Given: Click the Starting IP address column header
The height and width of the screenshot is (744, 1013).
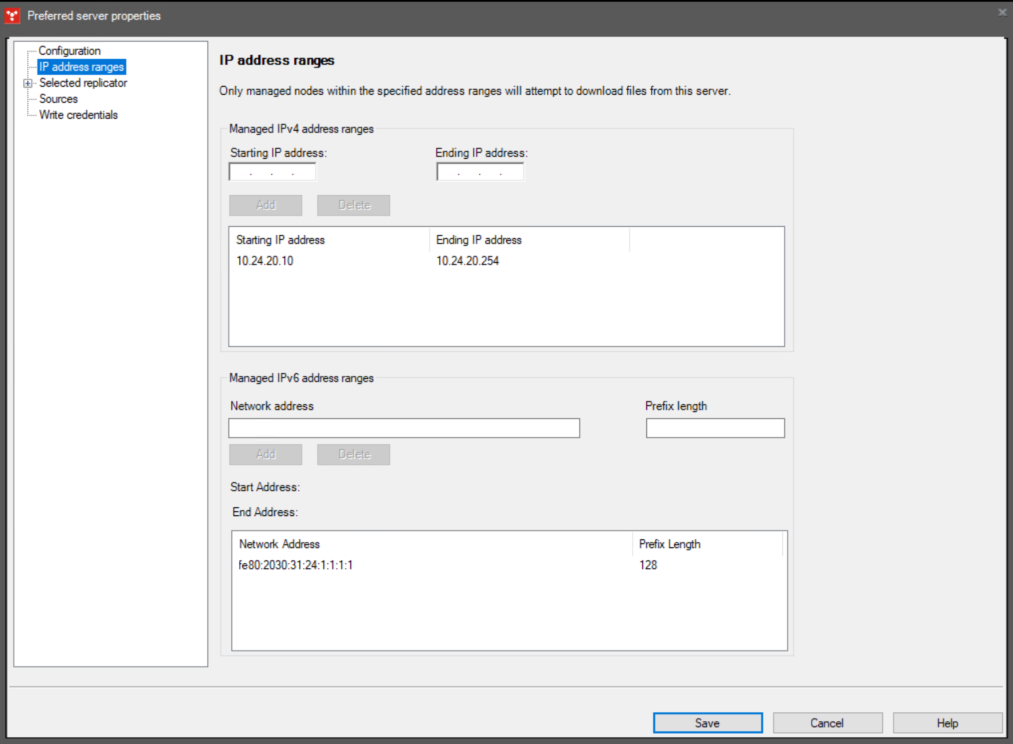Looking at the screenshot, I should 329,240.
